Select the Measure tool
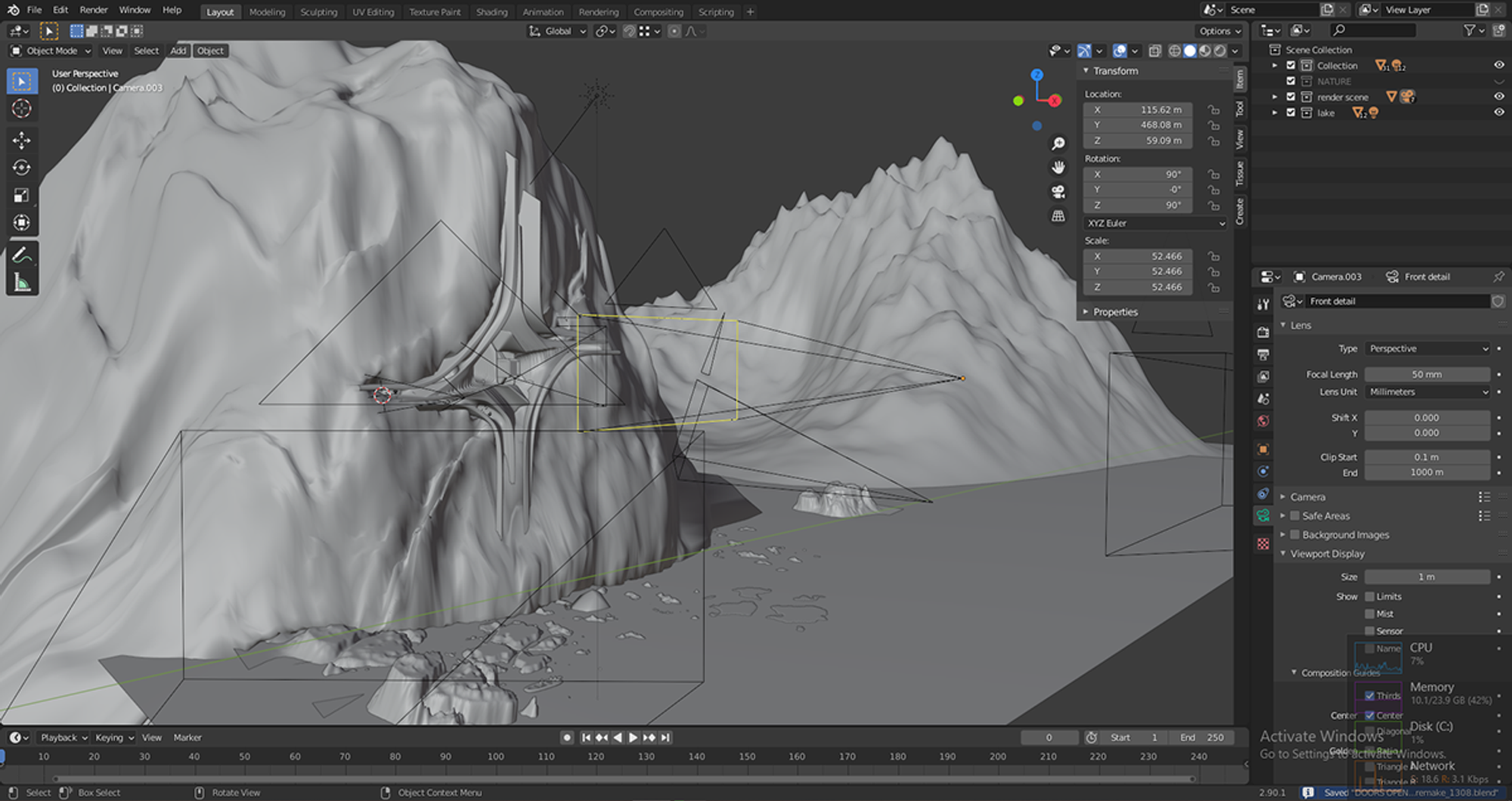 pyautogui.click(x=22, y=283)
